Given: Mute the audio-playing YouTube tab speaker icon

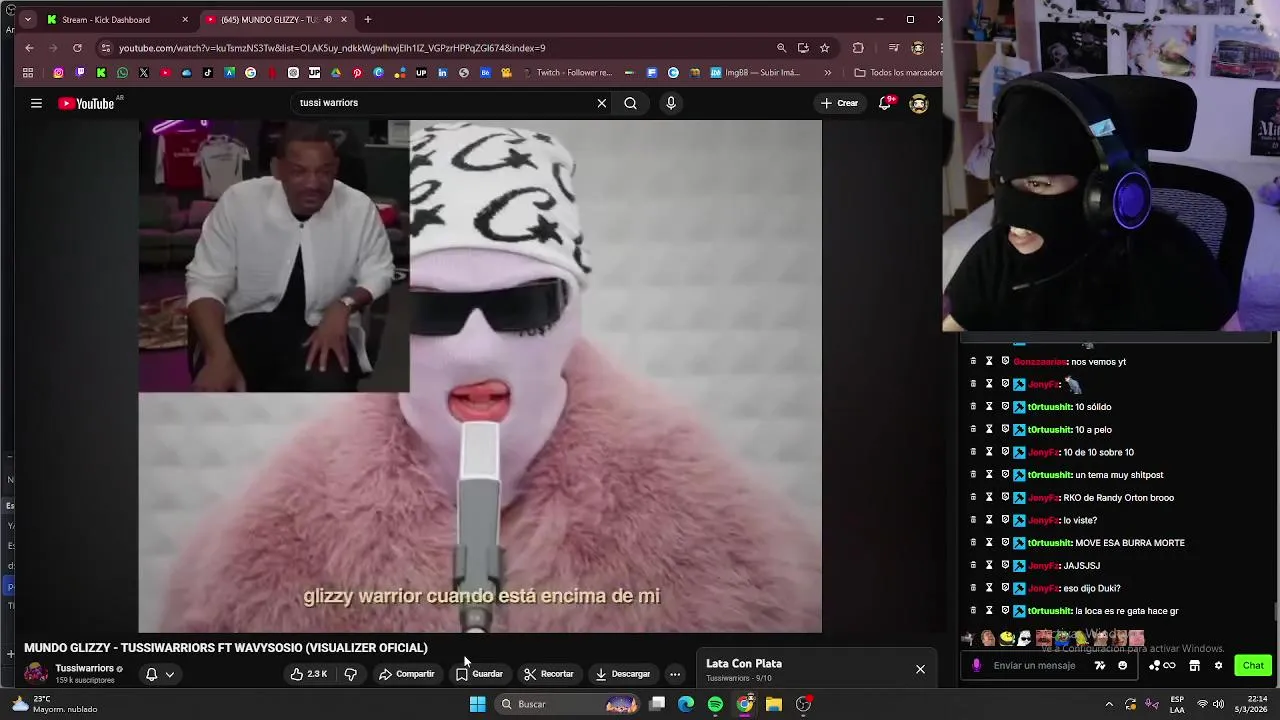Looking at the screenshot, I should click(328, 19).
